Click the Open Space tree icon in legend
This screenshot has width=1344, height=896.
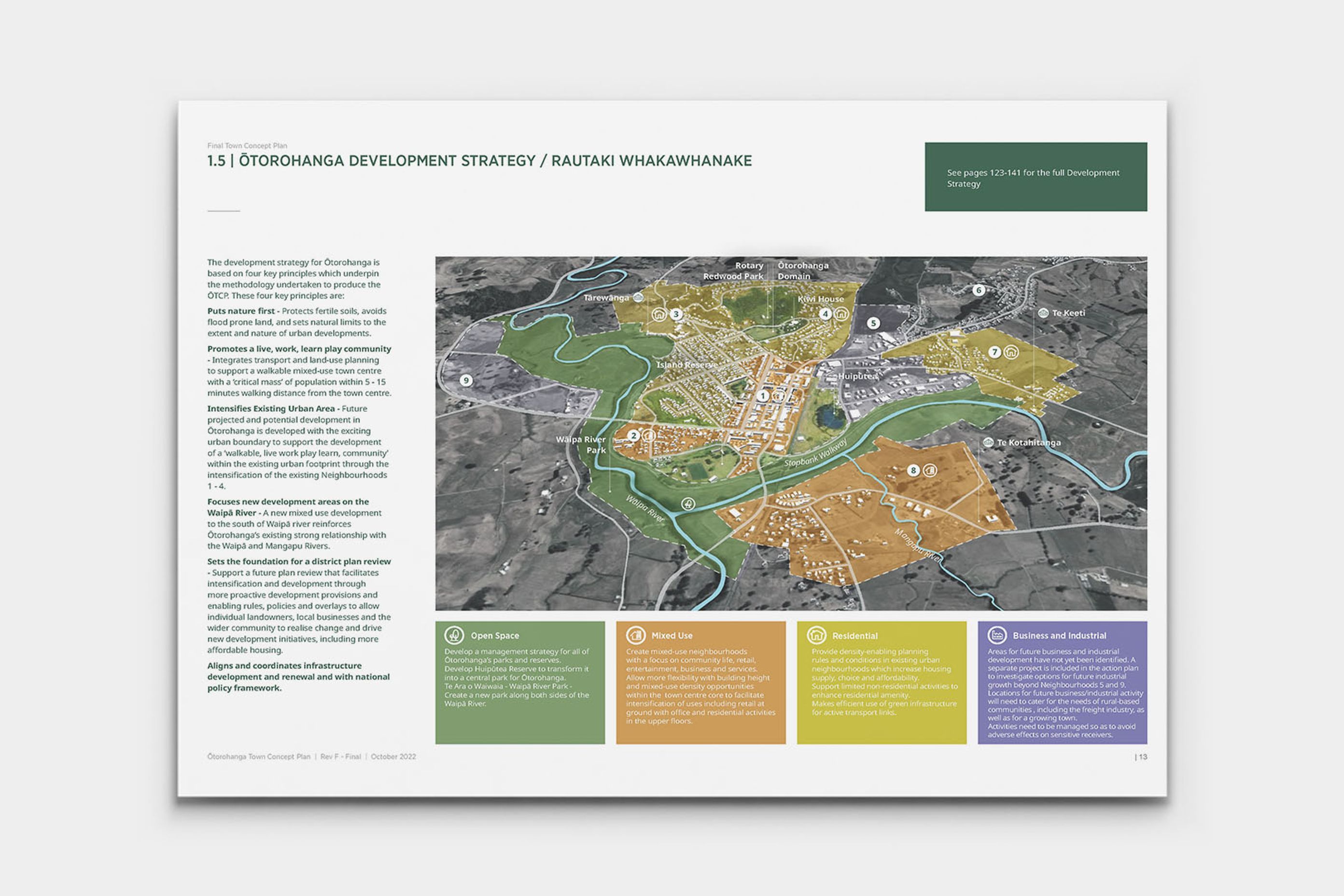(454, 635)
